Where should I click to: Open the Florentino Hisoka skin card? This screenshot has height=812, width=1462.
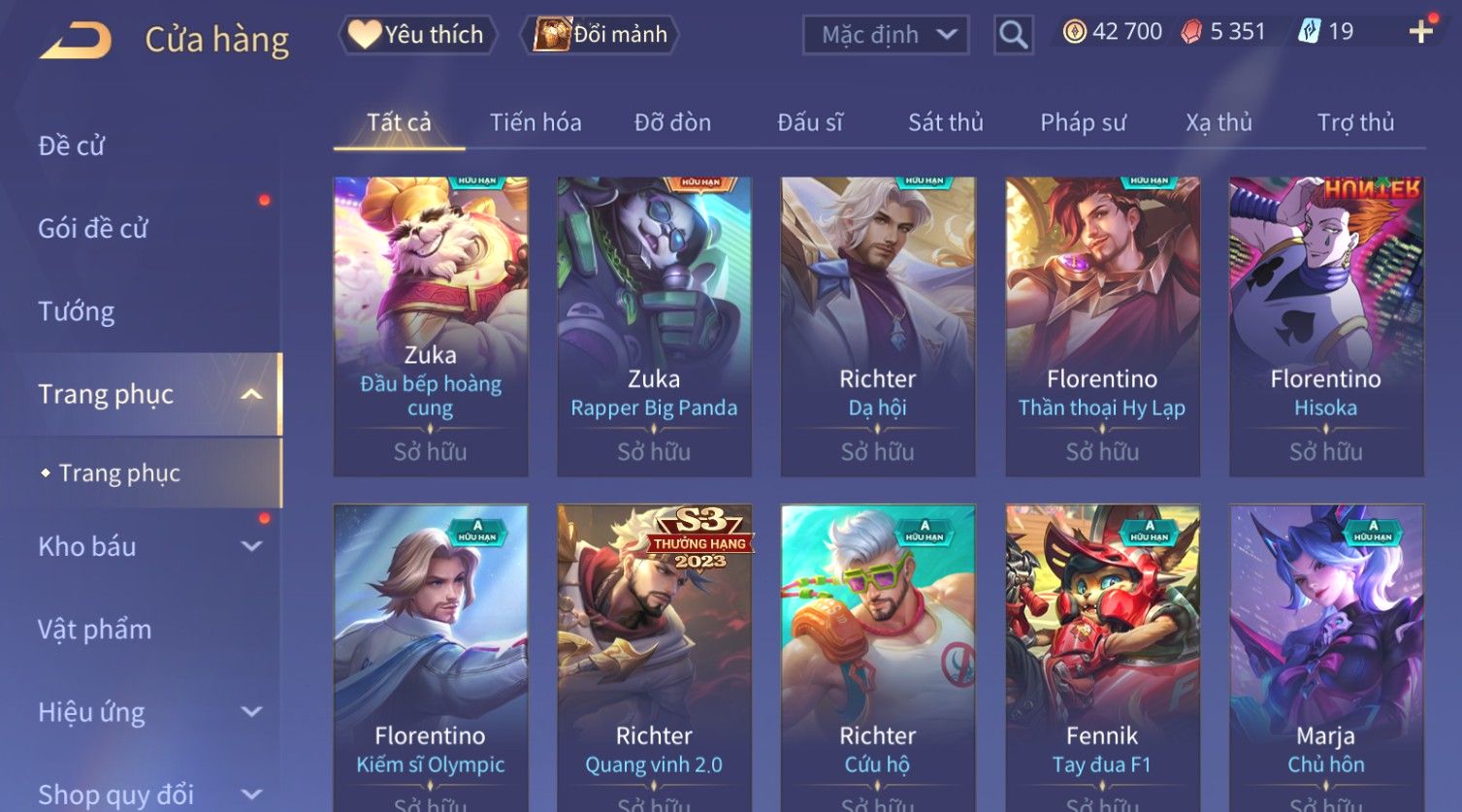(1326, 326)
